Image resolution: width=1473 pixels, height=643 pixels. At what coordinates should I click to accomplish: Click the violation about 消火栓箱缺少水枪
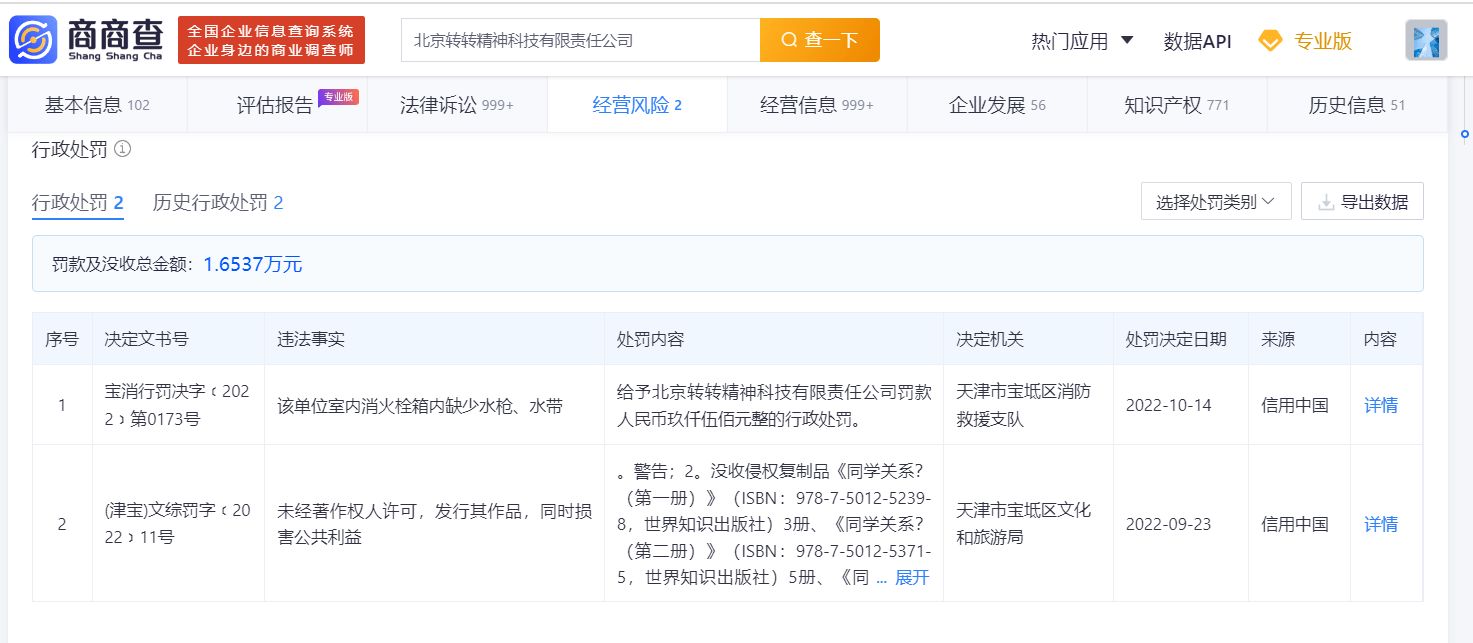coord(420,405)
